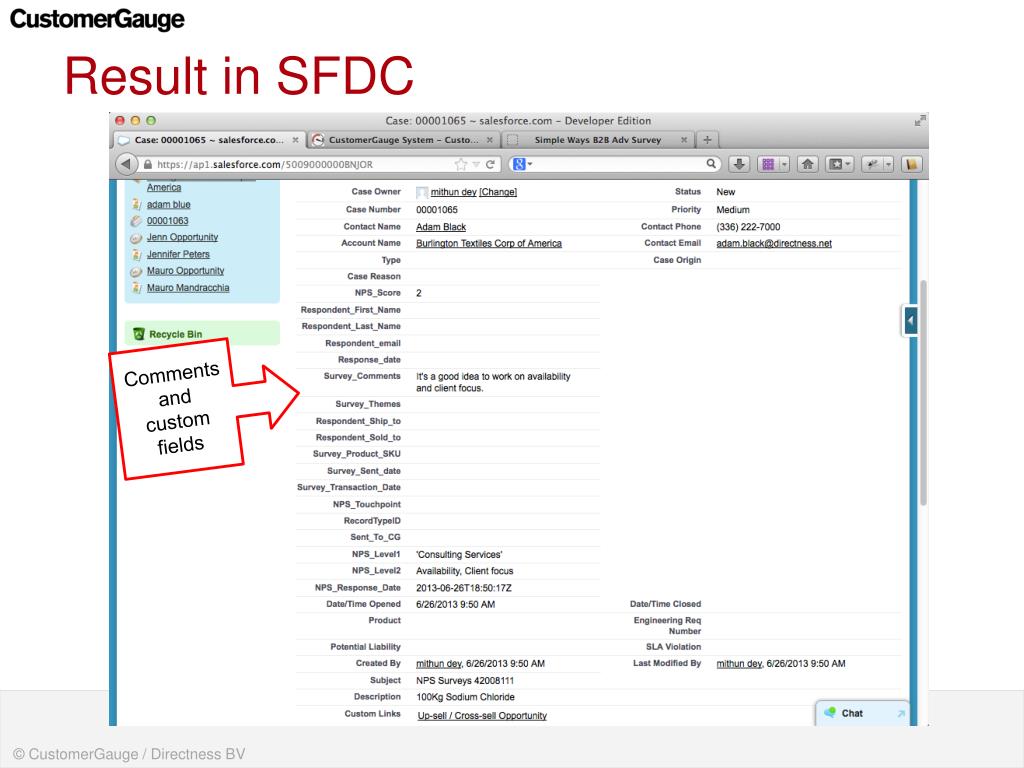Click the case icon beside 00001063
This screenshot has height=768, width=1024.
(x=136, y=221)
